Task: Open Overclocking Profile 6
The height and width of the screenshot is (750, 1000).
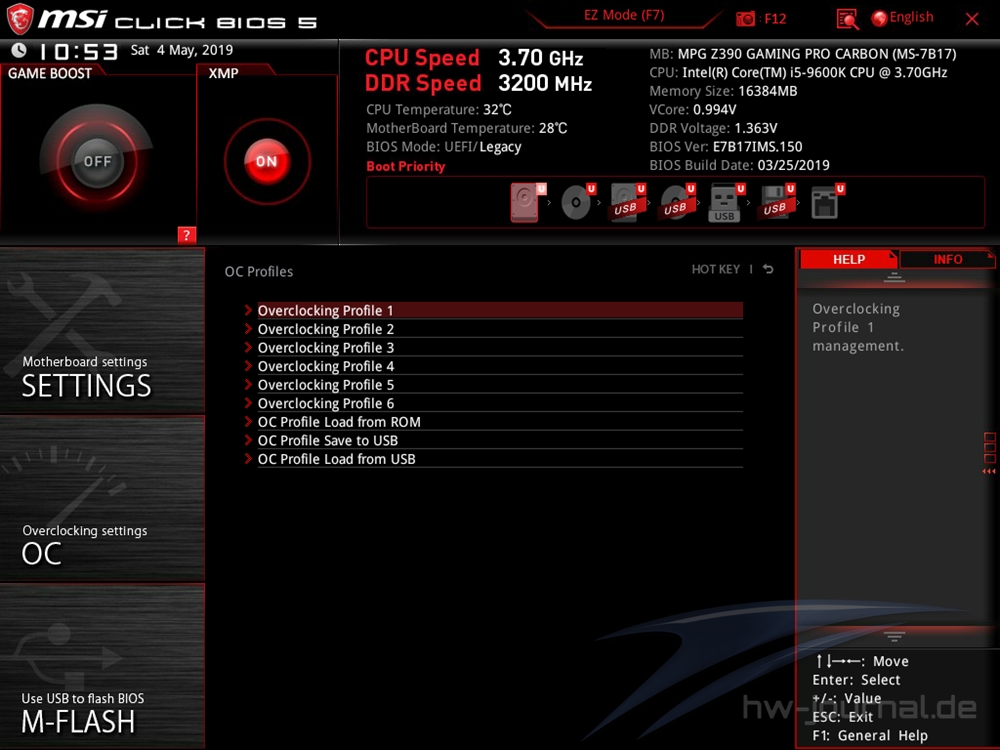Action: point(500,403)
